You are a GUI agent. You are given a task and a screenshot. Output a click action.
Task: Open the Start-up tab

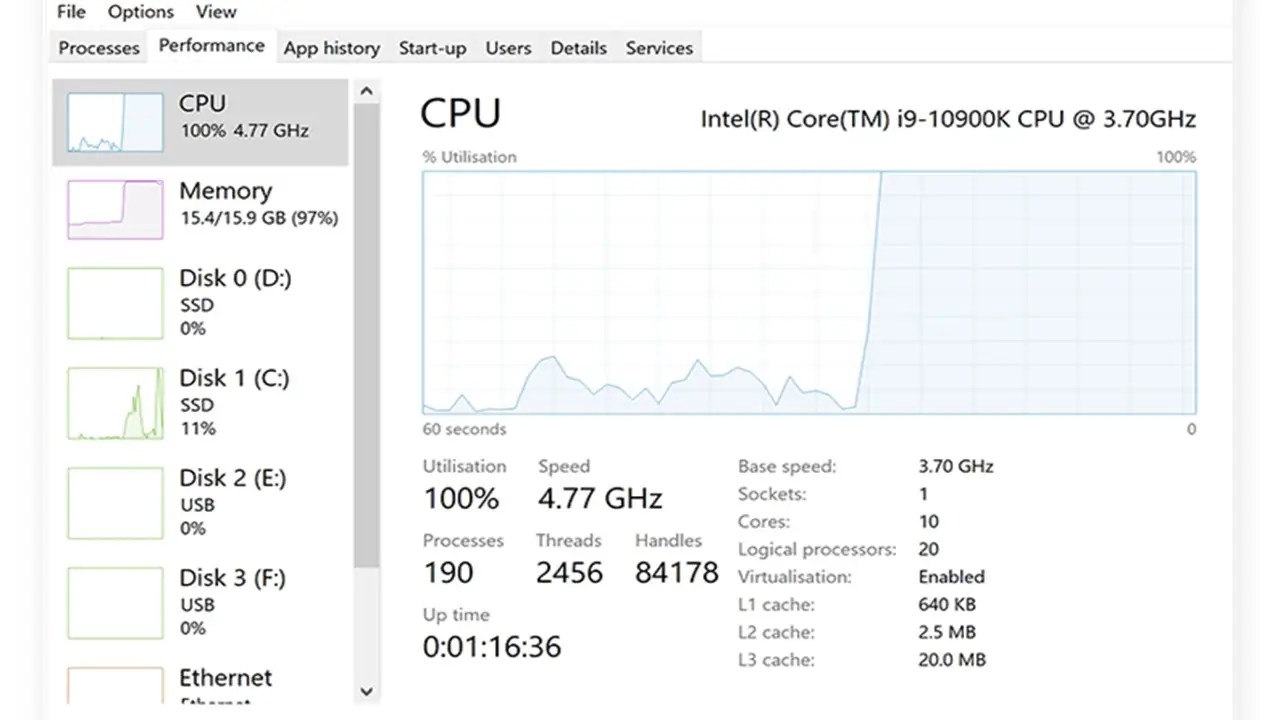click(x=432, y=47)
